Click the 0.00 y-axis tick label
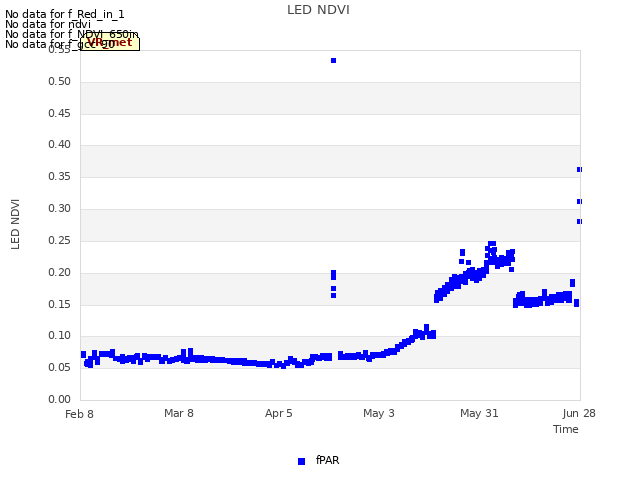The height and width of the screenshot is (480, 640). click(x=60, y=399)
